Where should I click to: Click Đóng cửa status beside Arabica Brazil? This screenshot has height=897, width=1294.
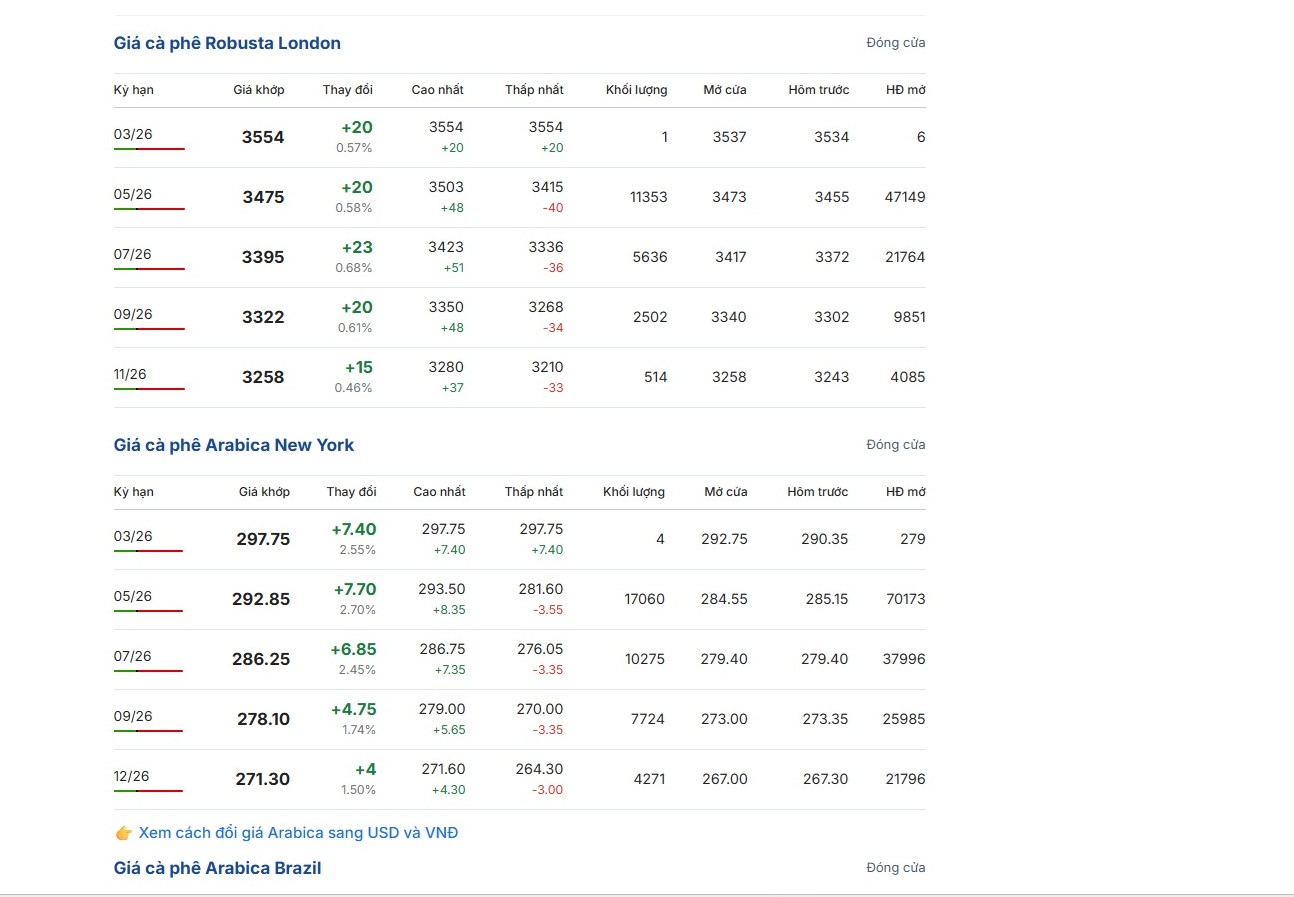(896, 868)
